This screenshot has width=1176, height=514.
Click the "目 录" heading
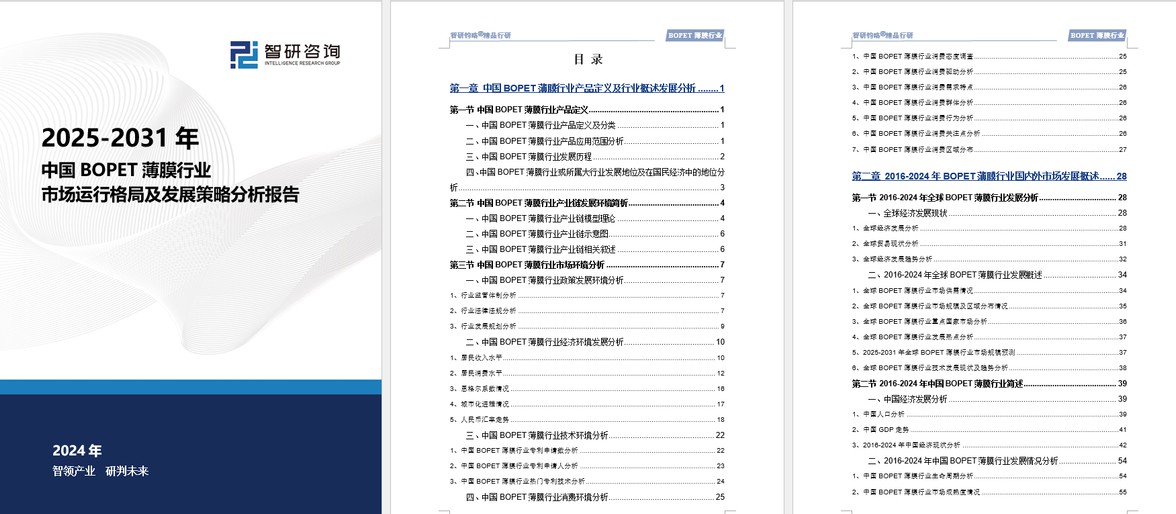click(x=587, y=59)
